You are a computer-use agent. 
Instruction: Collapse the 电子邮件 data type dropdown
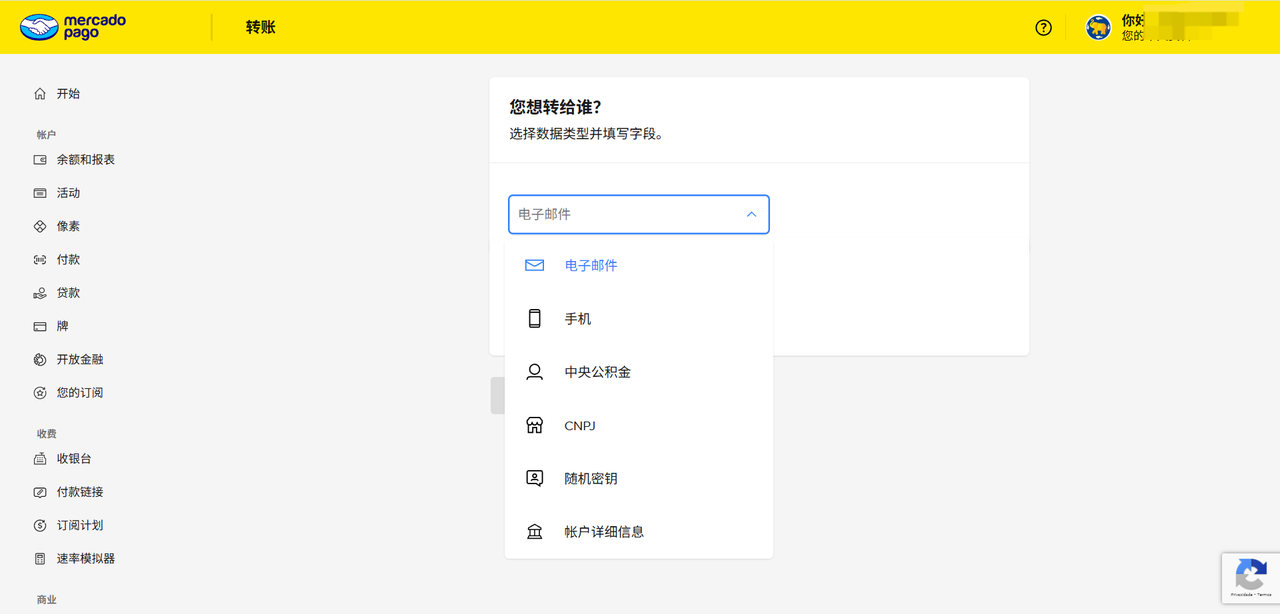(x=751, y=214)
